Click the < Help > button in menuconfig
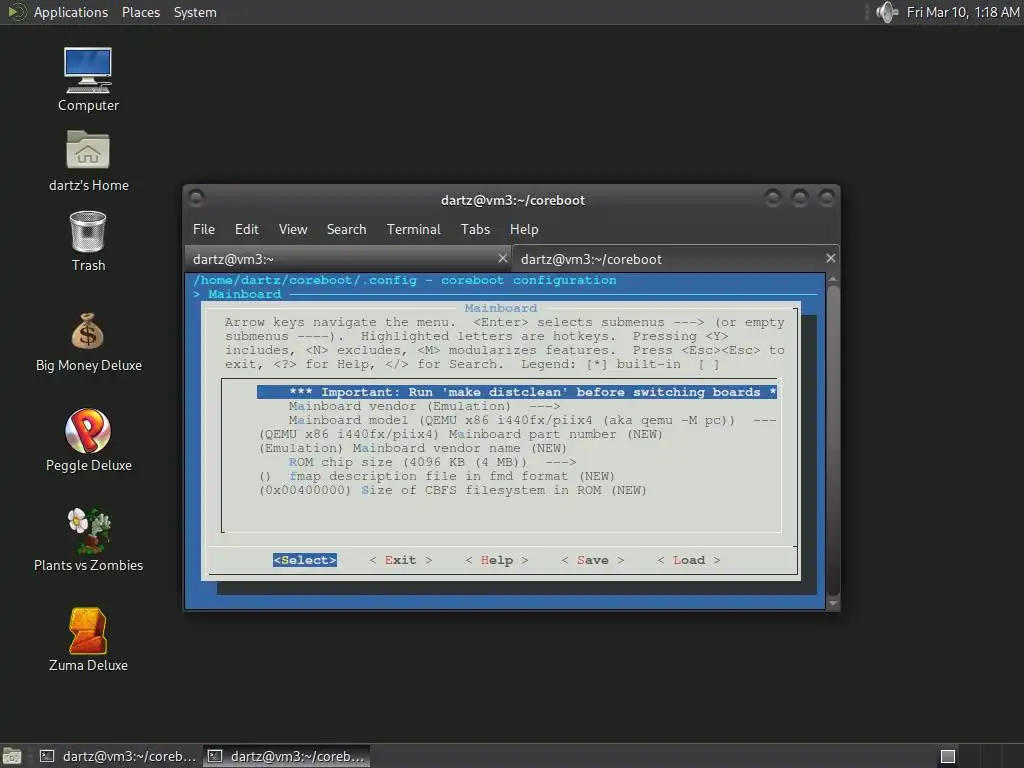Image resolution: width=1024 pixels, height=768 pixels. (x=496, y=560)
